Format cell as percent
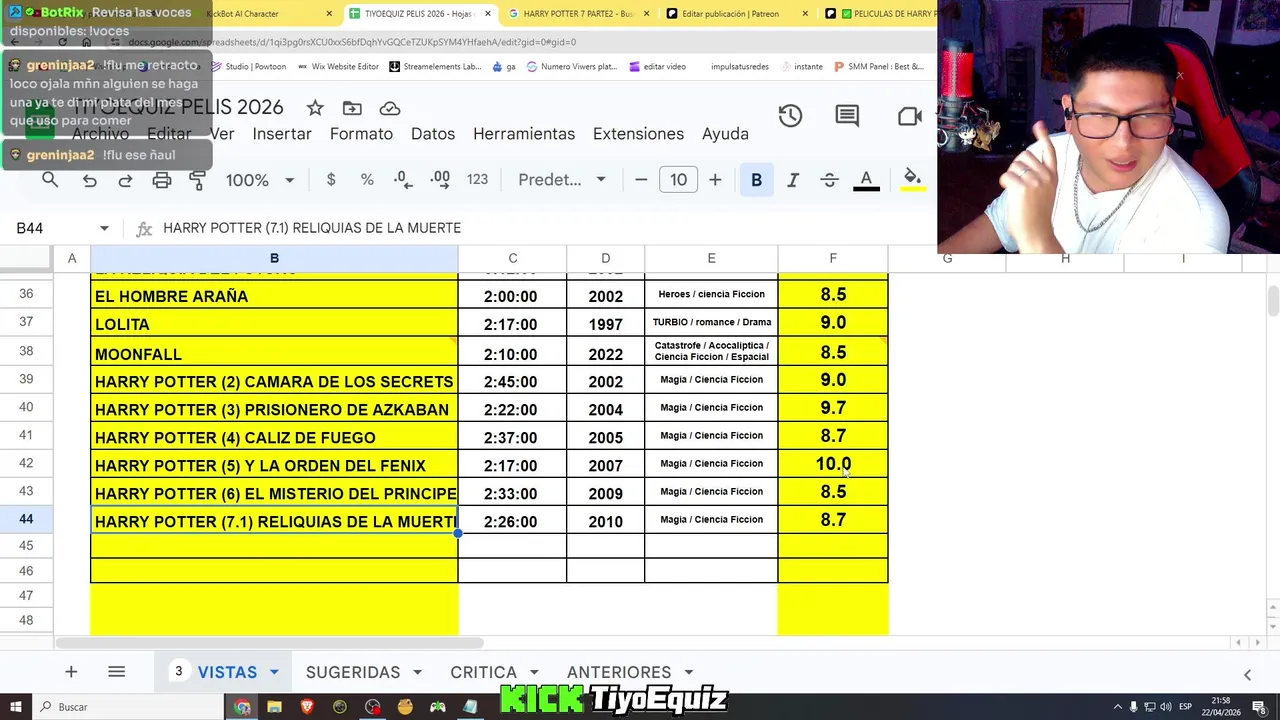This screenshot has width=1280, height=720. click(367, 180)
